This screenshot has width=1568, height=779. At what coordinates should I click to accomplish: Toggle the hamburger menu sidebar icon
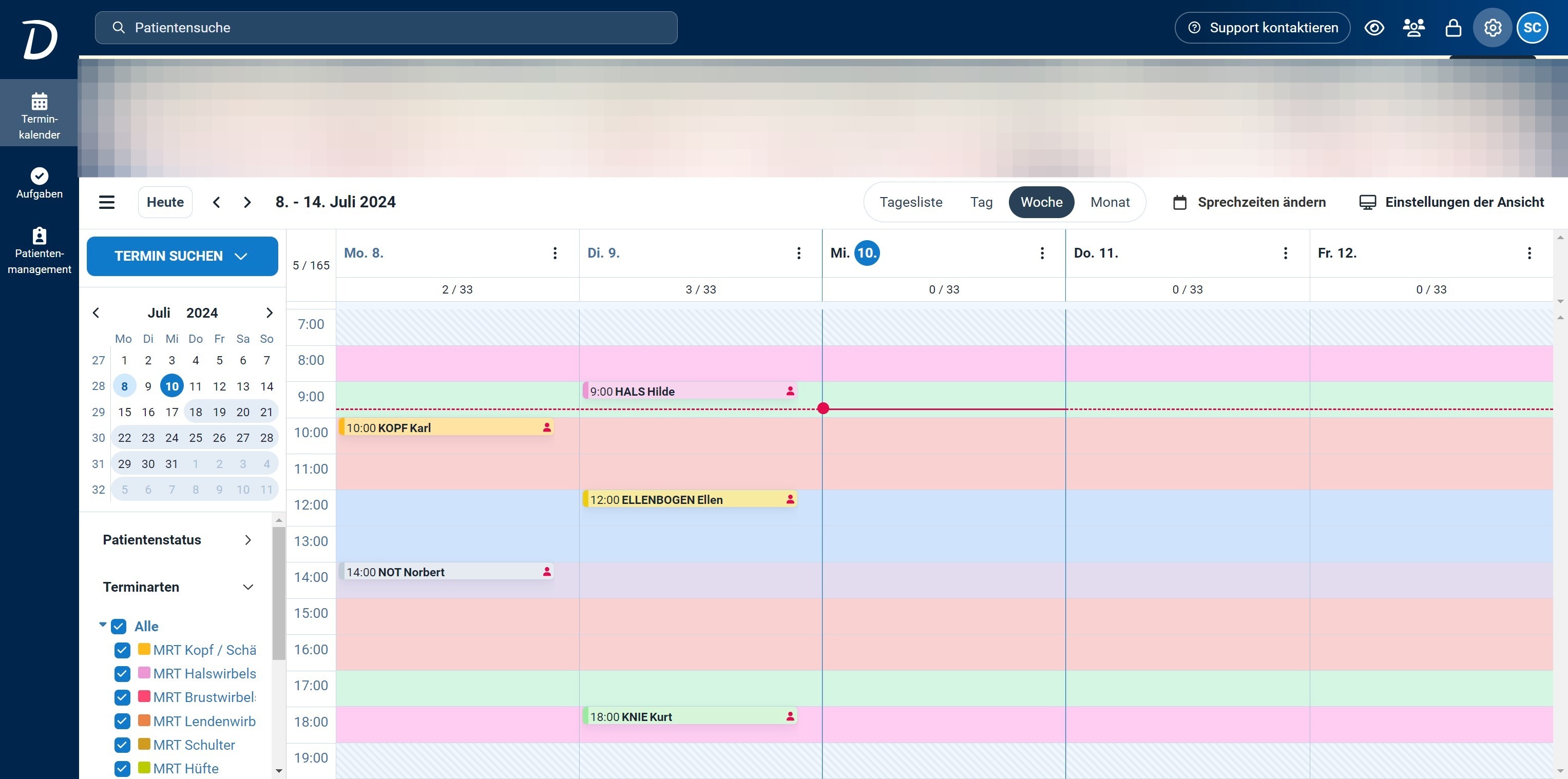click(106, 202)
